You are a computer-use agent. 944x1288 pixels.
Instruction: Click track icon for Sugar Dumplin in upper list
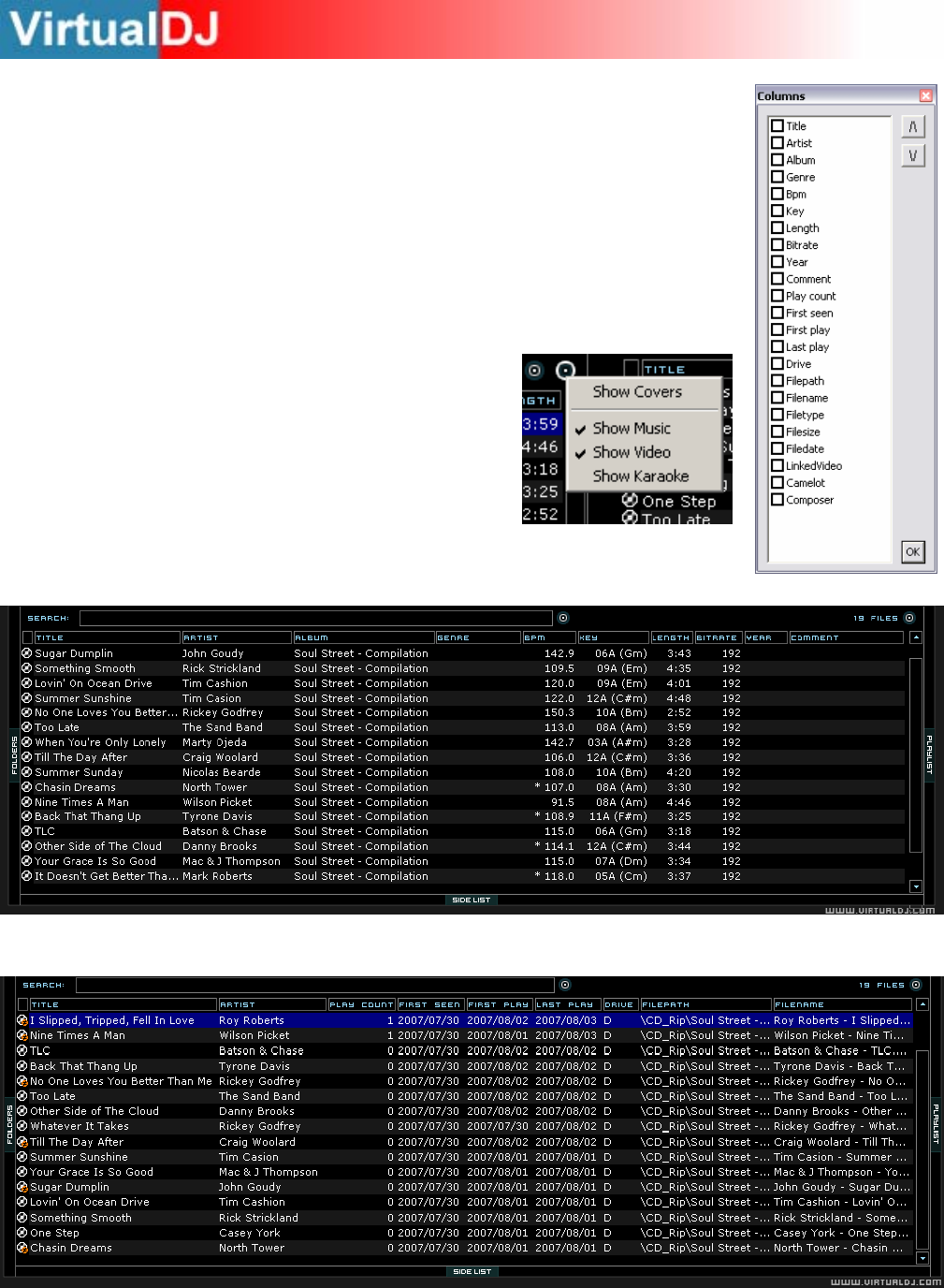click(27, 653)
